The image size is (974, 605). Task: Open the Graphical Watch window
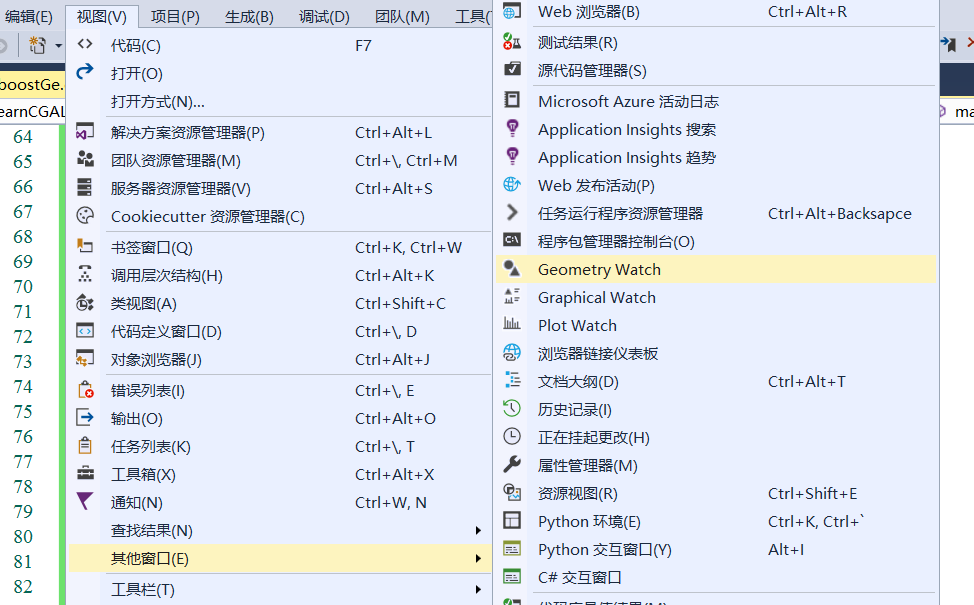point(597,297)
